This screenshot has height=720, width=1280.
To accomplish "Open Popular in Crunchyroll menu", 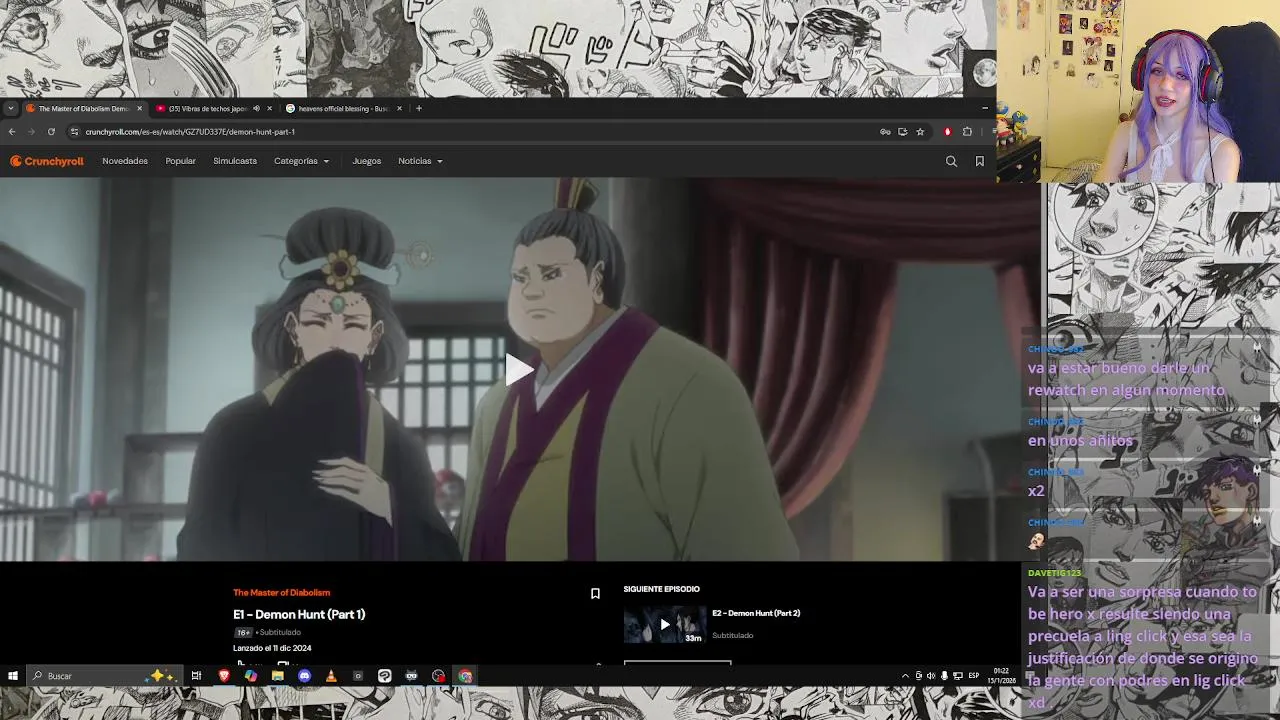I will [180, 161].
